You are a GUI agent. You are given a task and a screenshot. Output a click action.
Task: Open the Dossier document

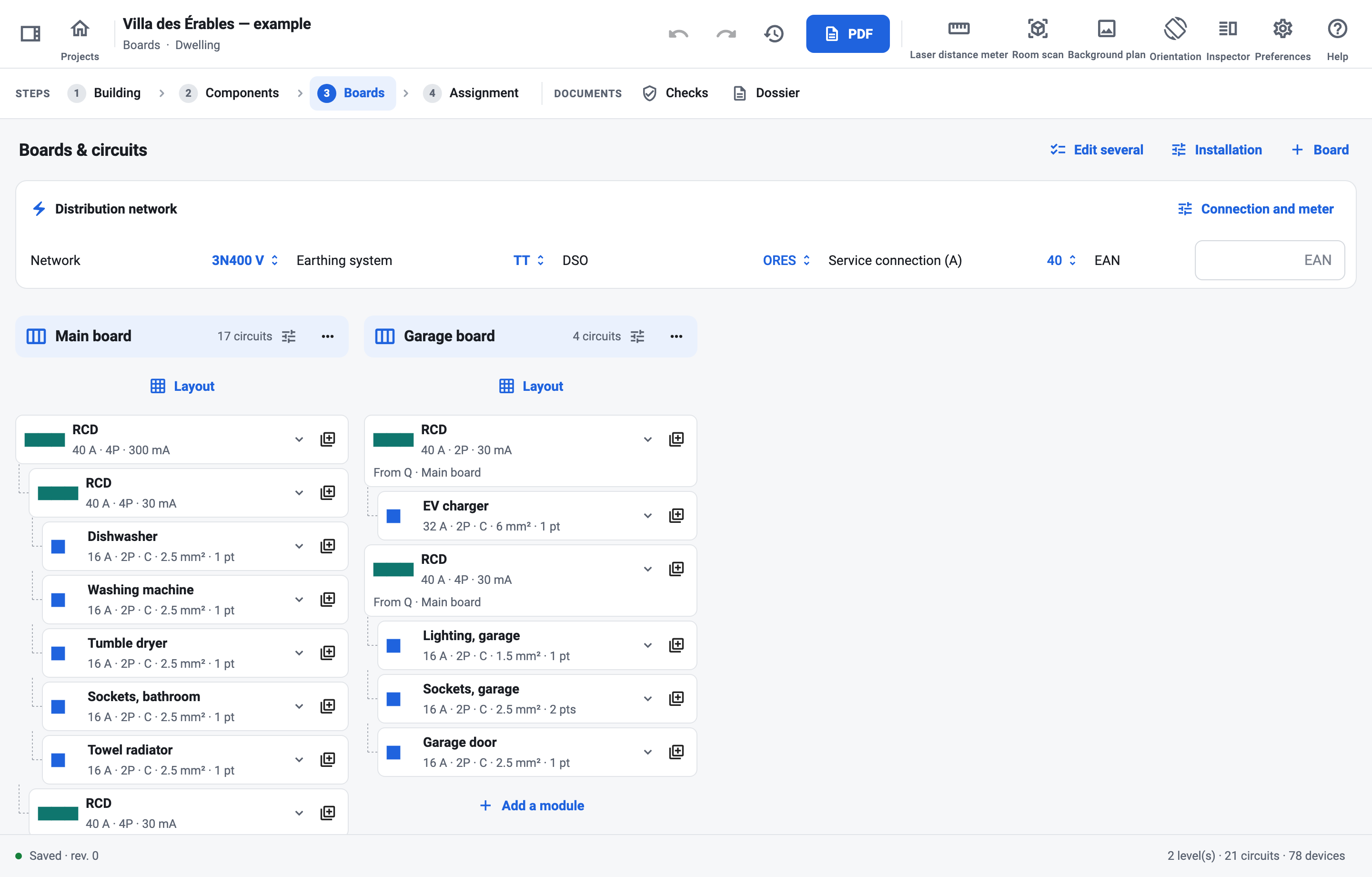point(766,93)
